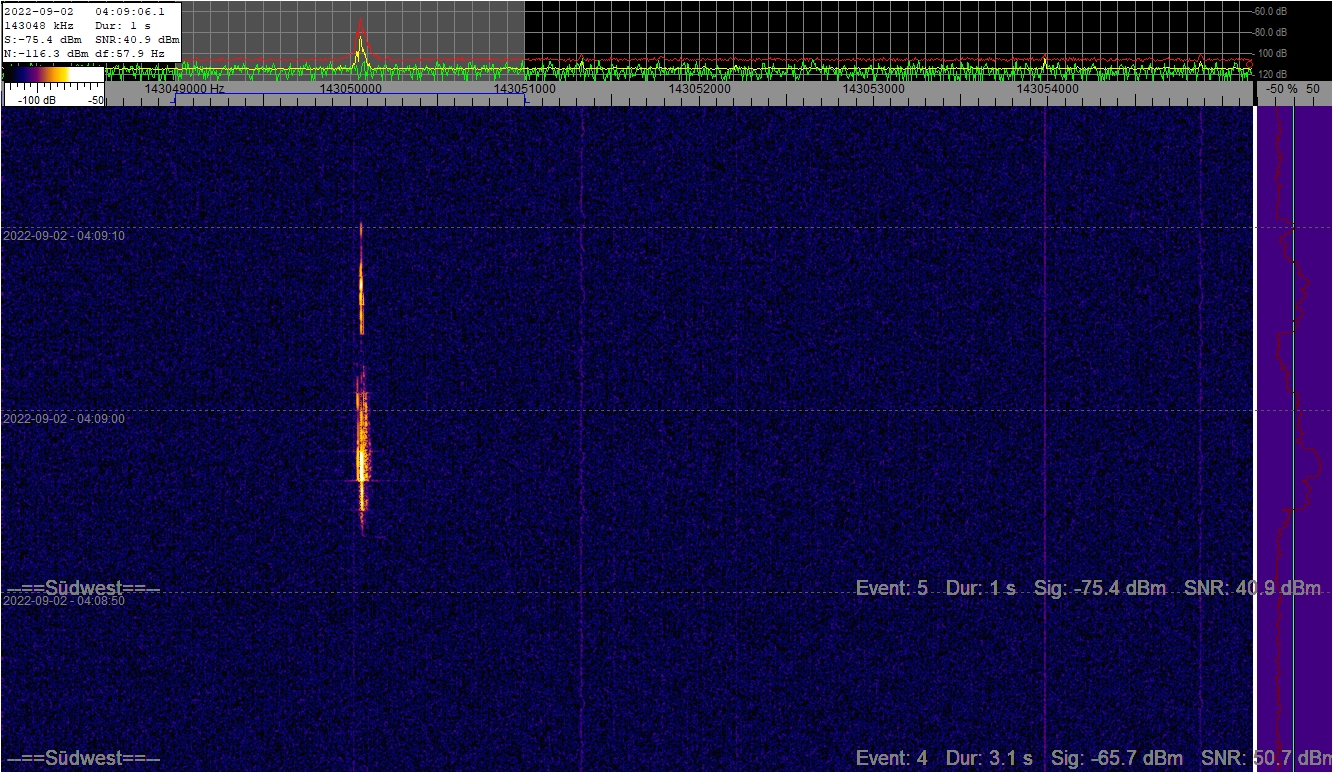Viewport: 1333px width, 773px height.
Task: Click the -50 % 50 amplitude bar scale
Action: tap(1294, 89)
